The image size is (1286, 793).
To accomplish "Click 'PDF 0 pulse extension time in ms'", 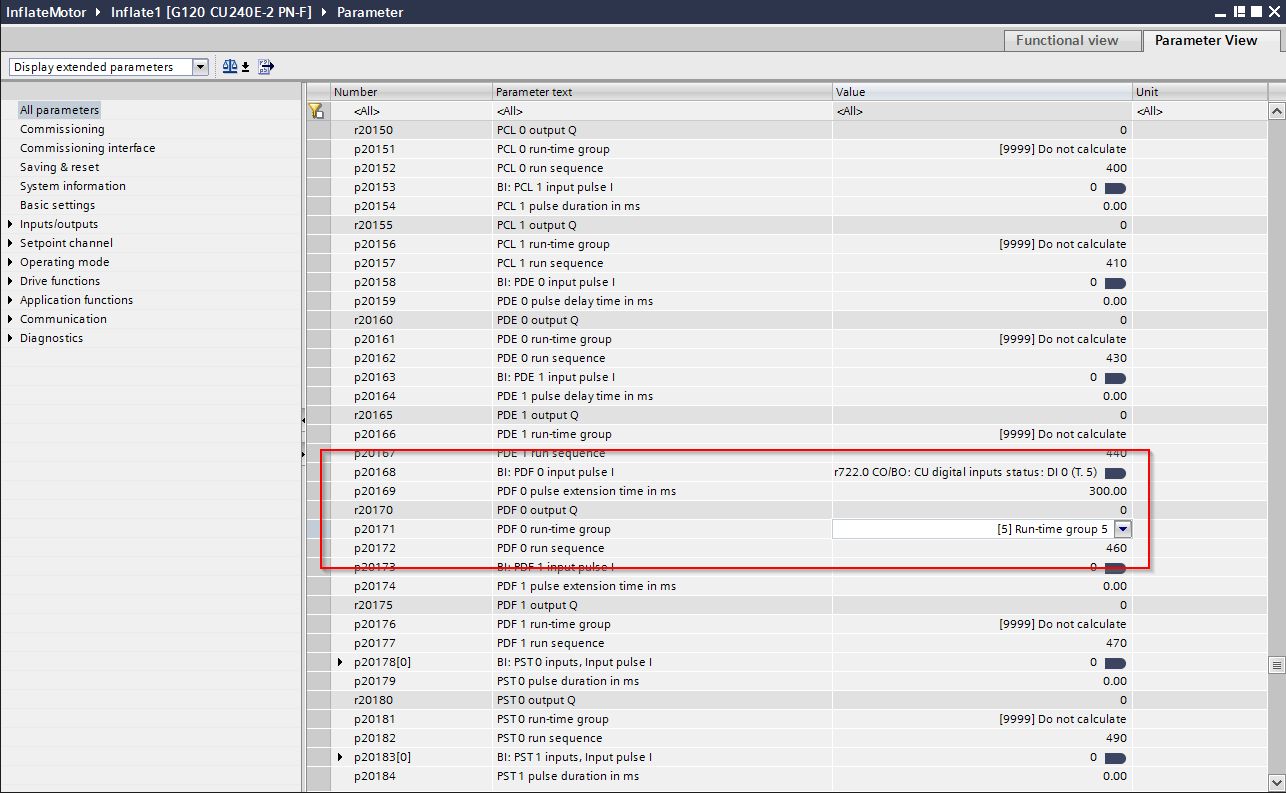I will click(586, 491).
